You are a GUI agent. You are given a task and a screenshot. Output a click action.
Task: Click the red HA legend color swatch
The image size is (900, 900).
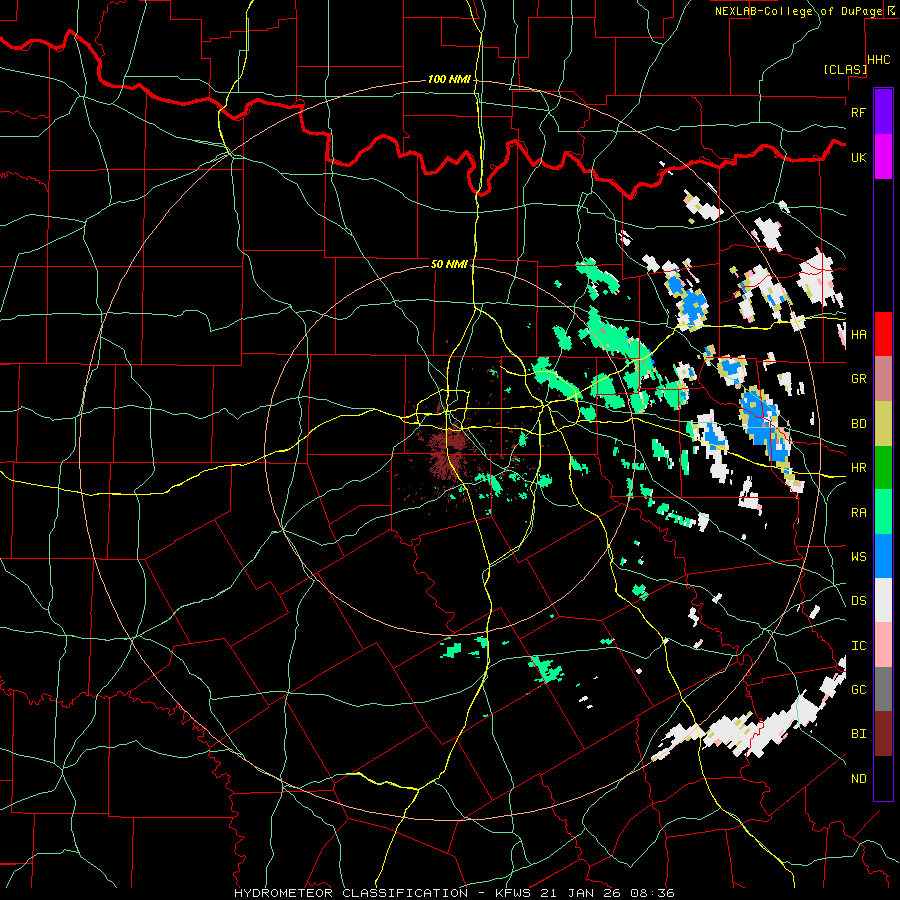pos(883,334)
